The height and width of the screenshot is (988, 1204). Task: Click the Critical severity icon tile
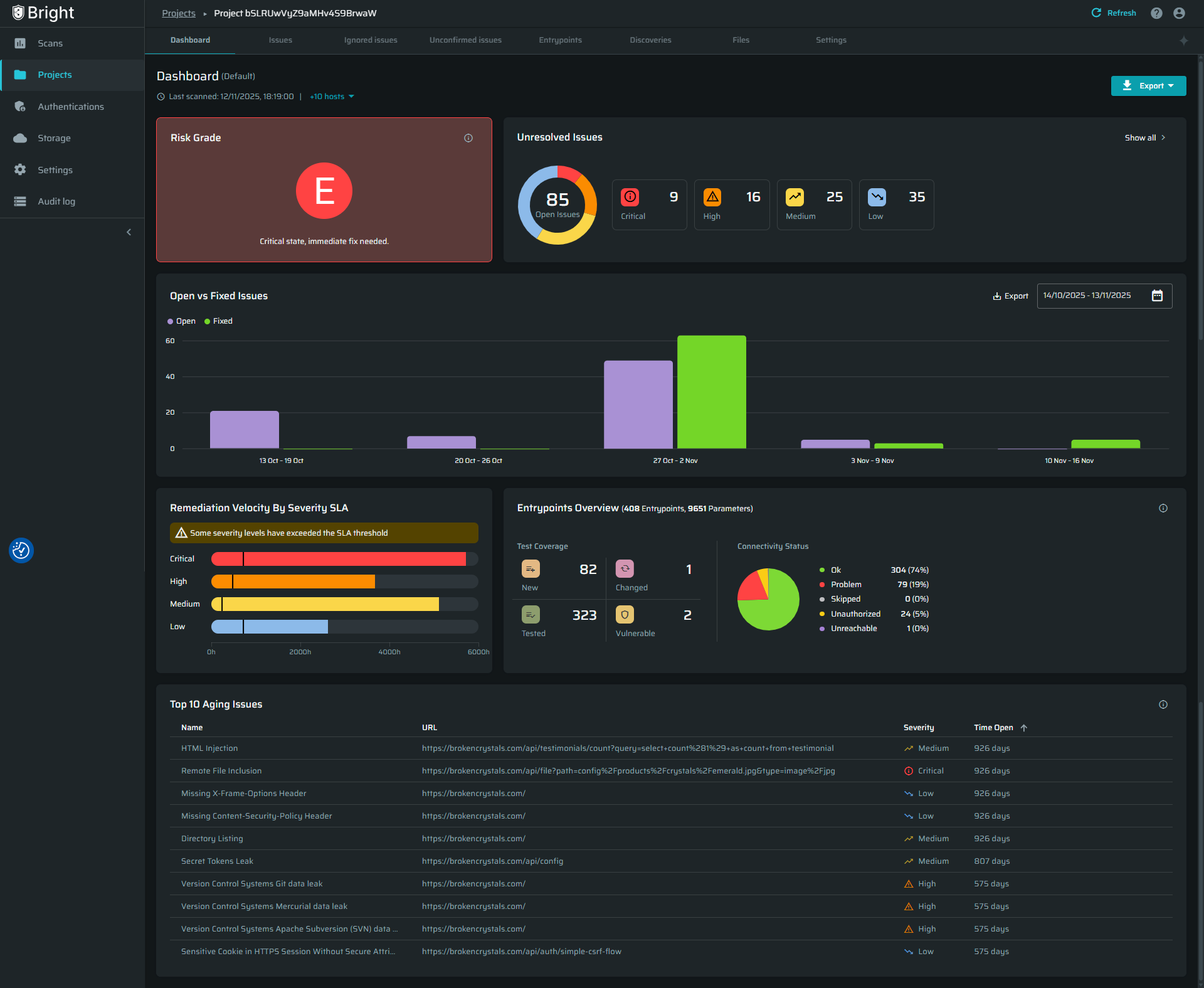(630, 197)
